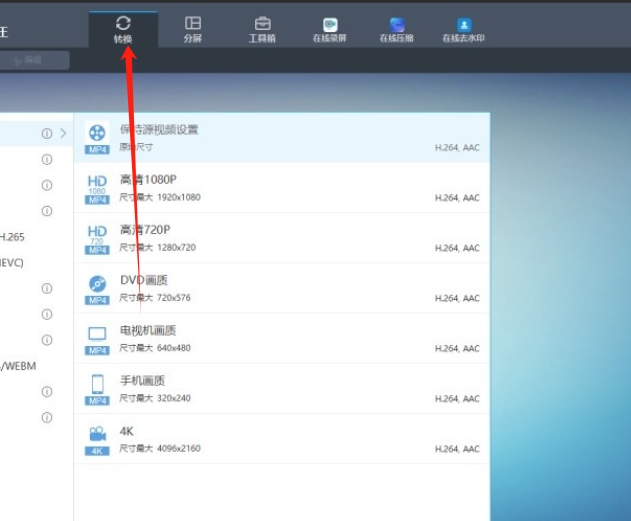Click H.264, AAC on the 4K row
631x521 pixels.
pos(457,449)
